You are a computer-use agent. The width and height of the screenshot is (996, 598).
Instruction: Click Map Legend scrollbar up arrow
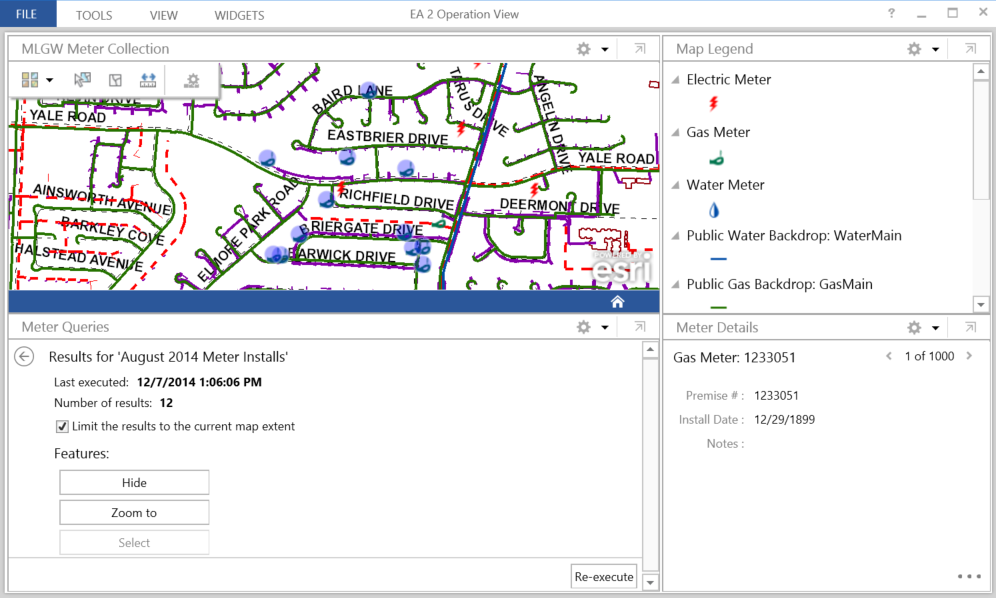click(x=980, y=71)
